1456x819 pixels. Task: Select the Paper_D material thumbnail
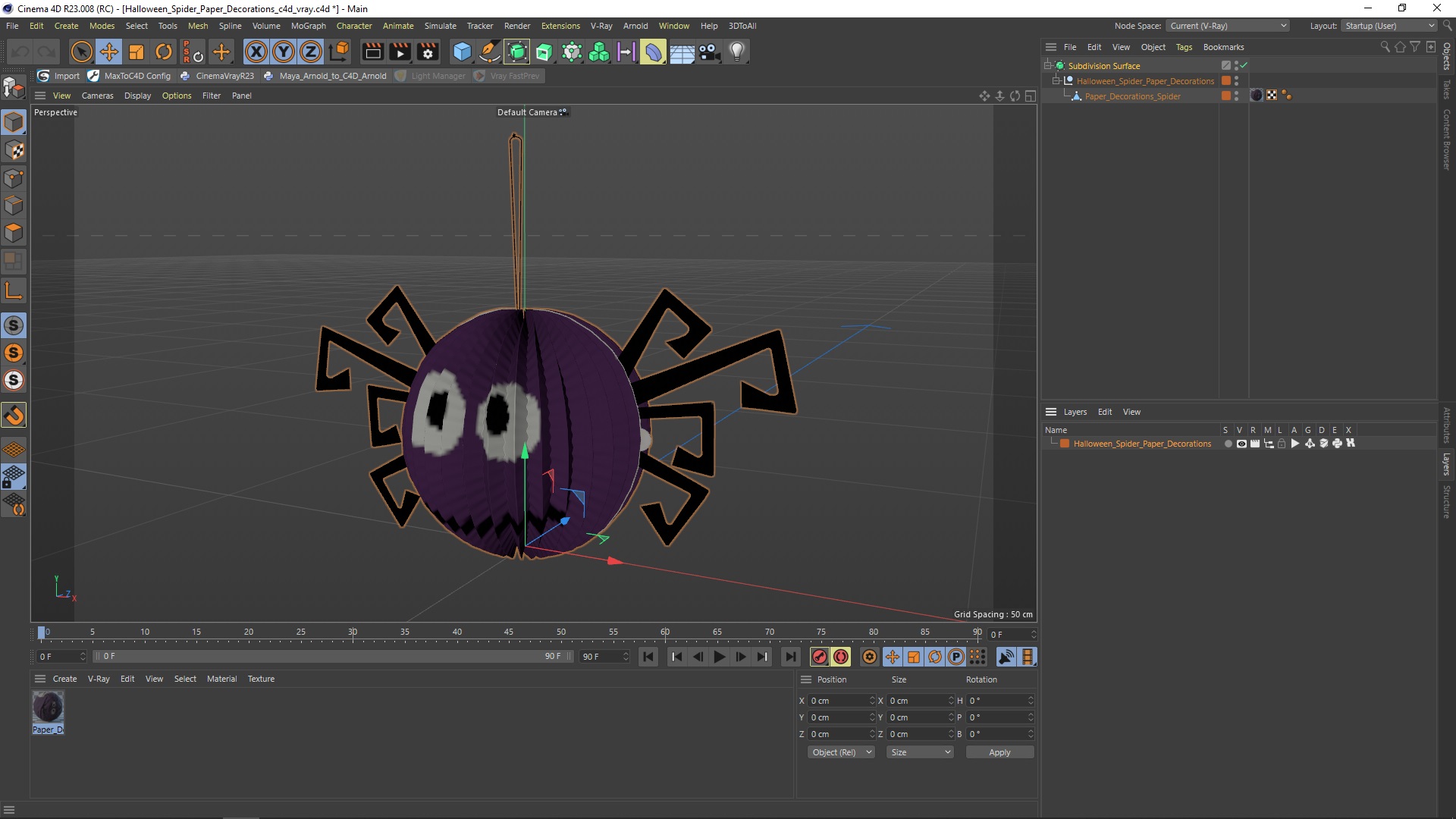(48, 708)
